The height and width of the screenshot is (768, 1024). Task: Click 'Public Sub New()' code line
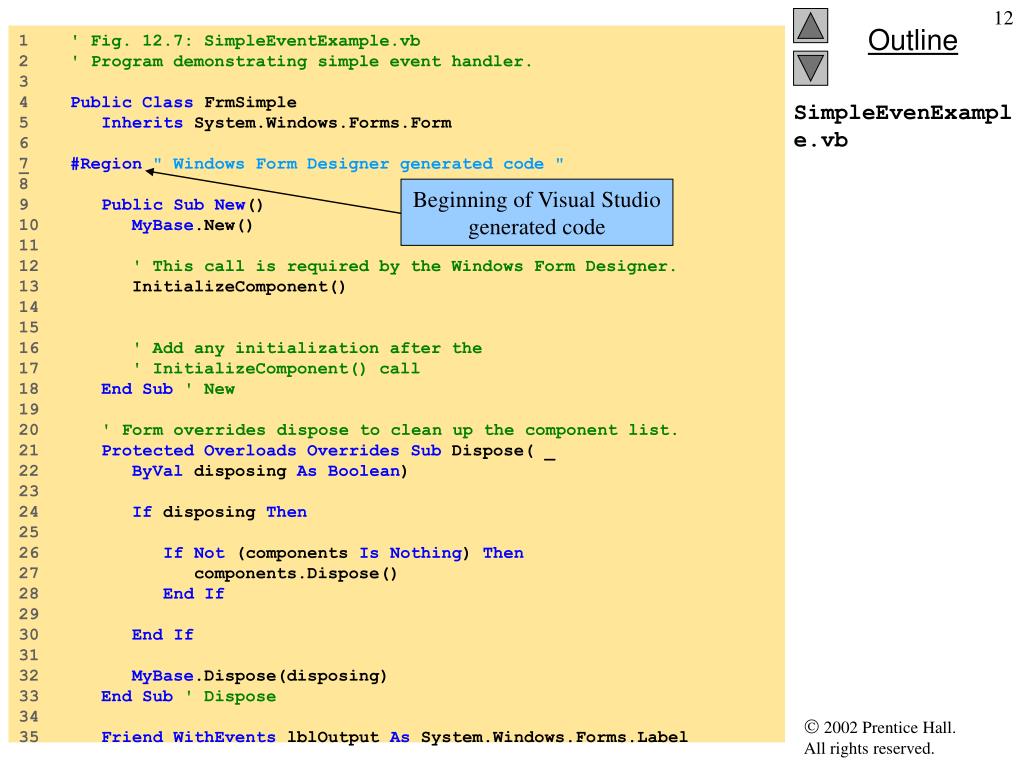[182, 205]
